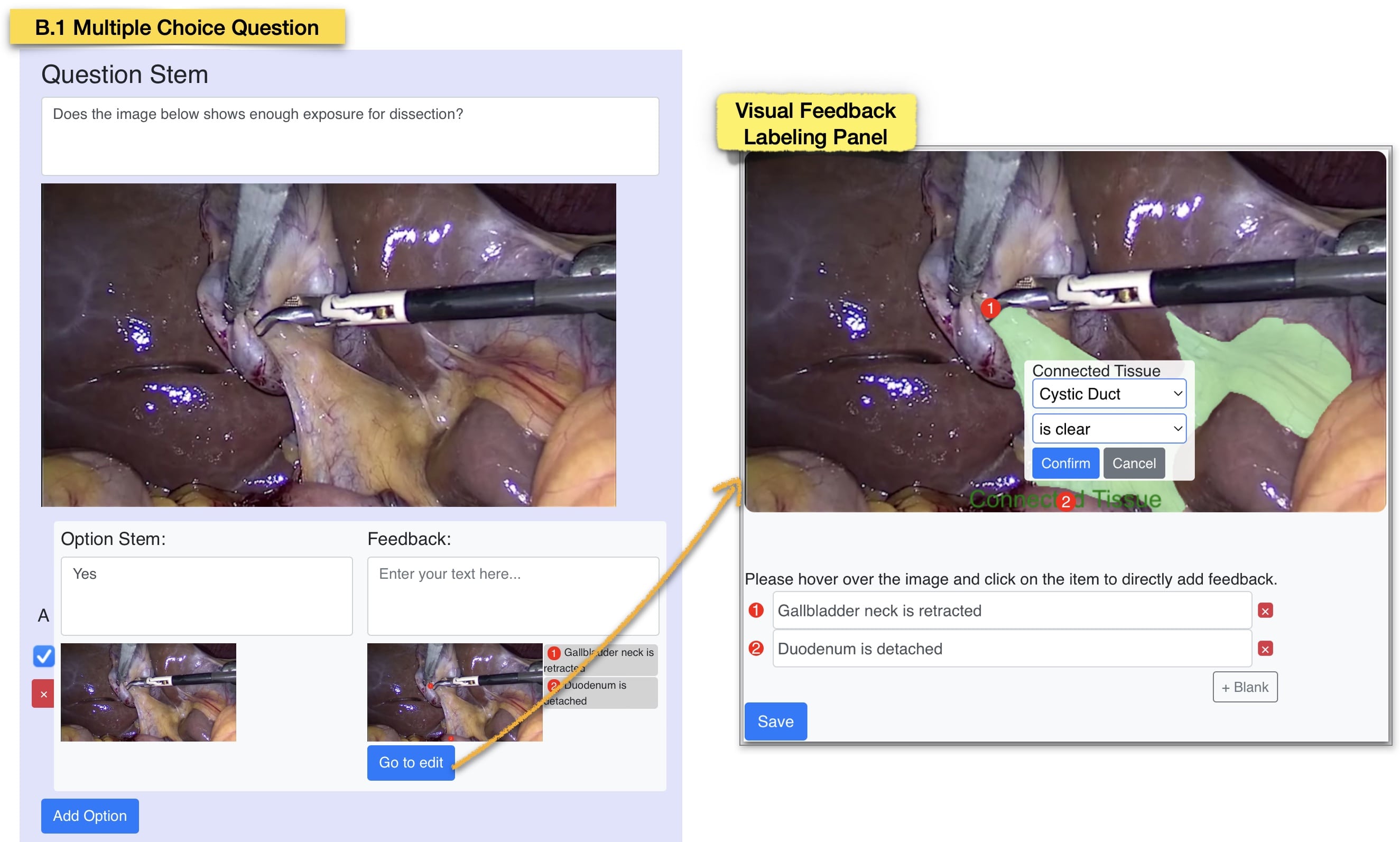Click Confirm in Connected Tissue popup
The width and height of the screenshot is (1400, 842).
[1065, 463]
